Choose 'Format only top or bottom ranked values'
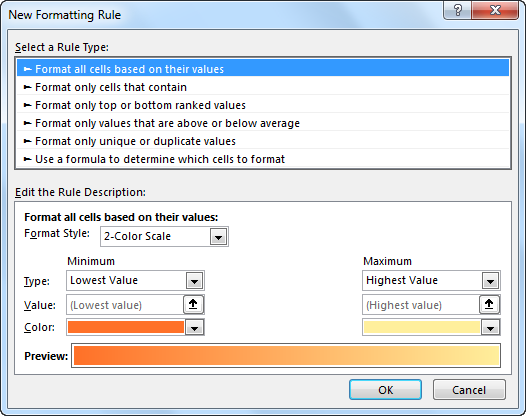Viewport: 526px width, 416px height. 263,105
